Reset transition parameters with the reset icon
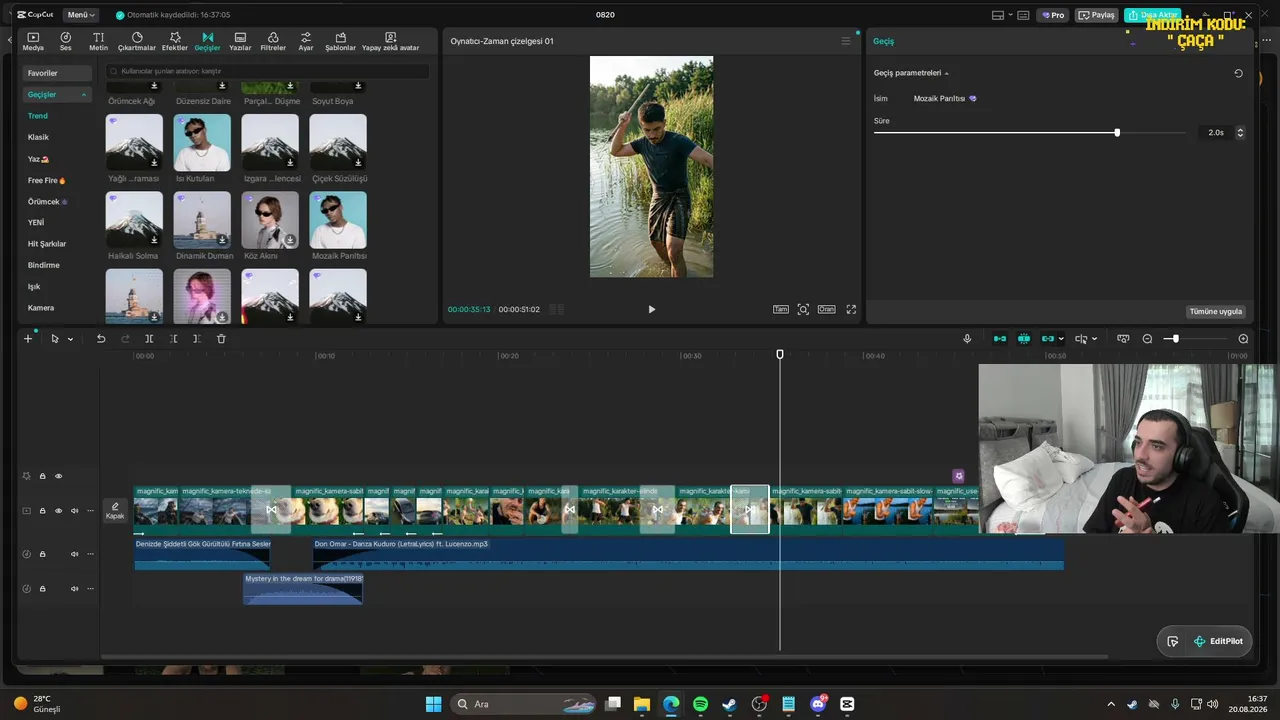The width and height of the screenshot is (1280, 720). tap(1239, 73)
